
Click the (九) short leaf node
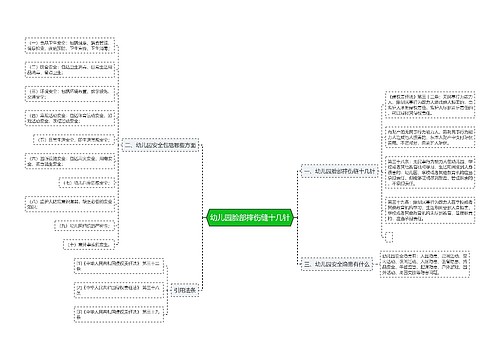click(84, 226)
